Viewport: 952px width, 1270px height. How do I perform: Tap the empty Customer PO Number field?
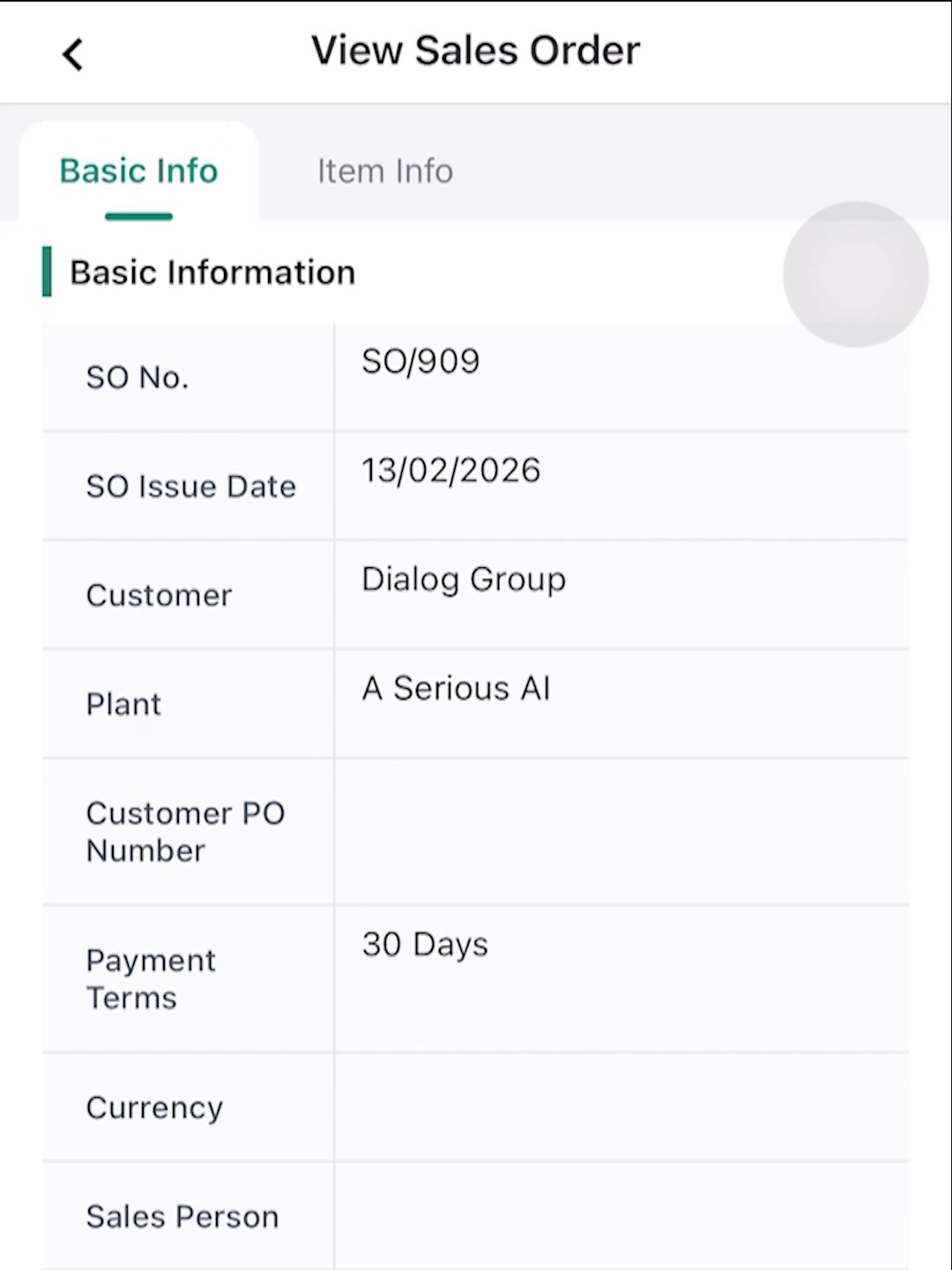pos(621,832)
